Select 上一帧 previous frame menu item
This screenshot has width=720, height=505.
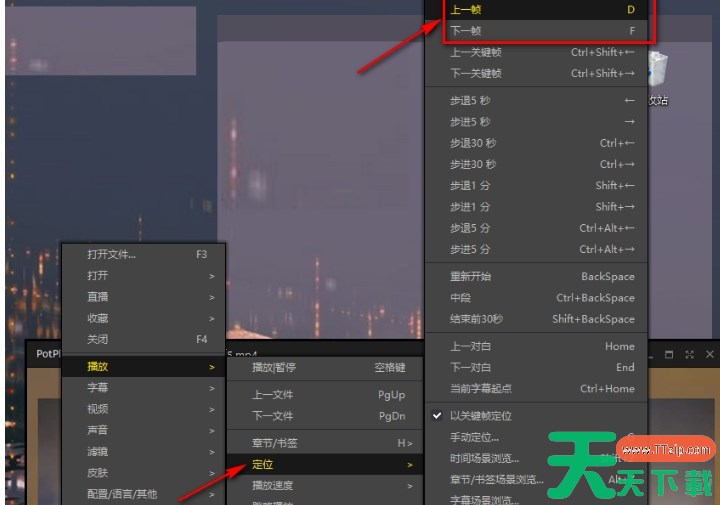point(536,10)
